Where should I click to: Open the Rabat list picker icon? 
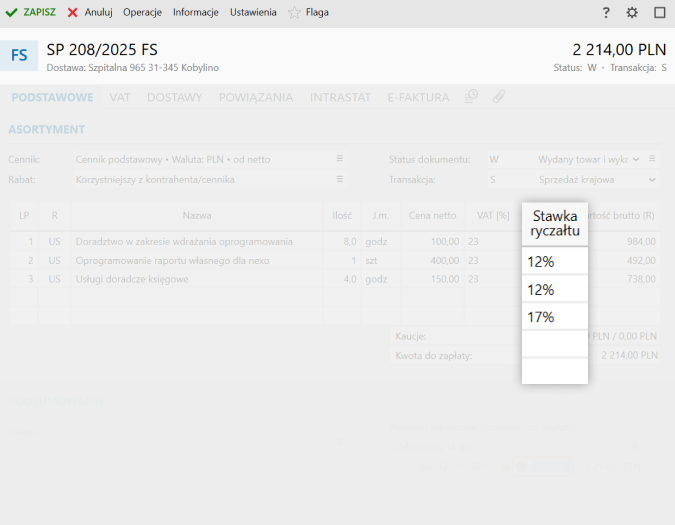[x=339, y=180]
